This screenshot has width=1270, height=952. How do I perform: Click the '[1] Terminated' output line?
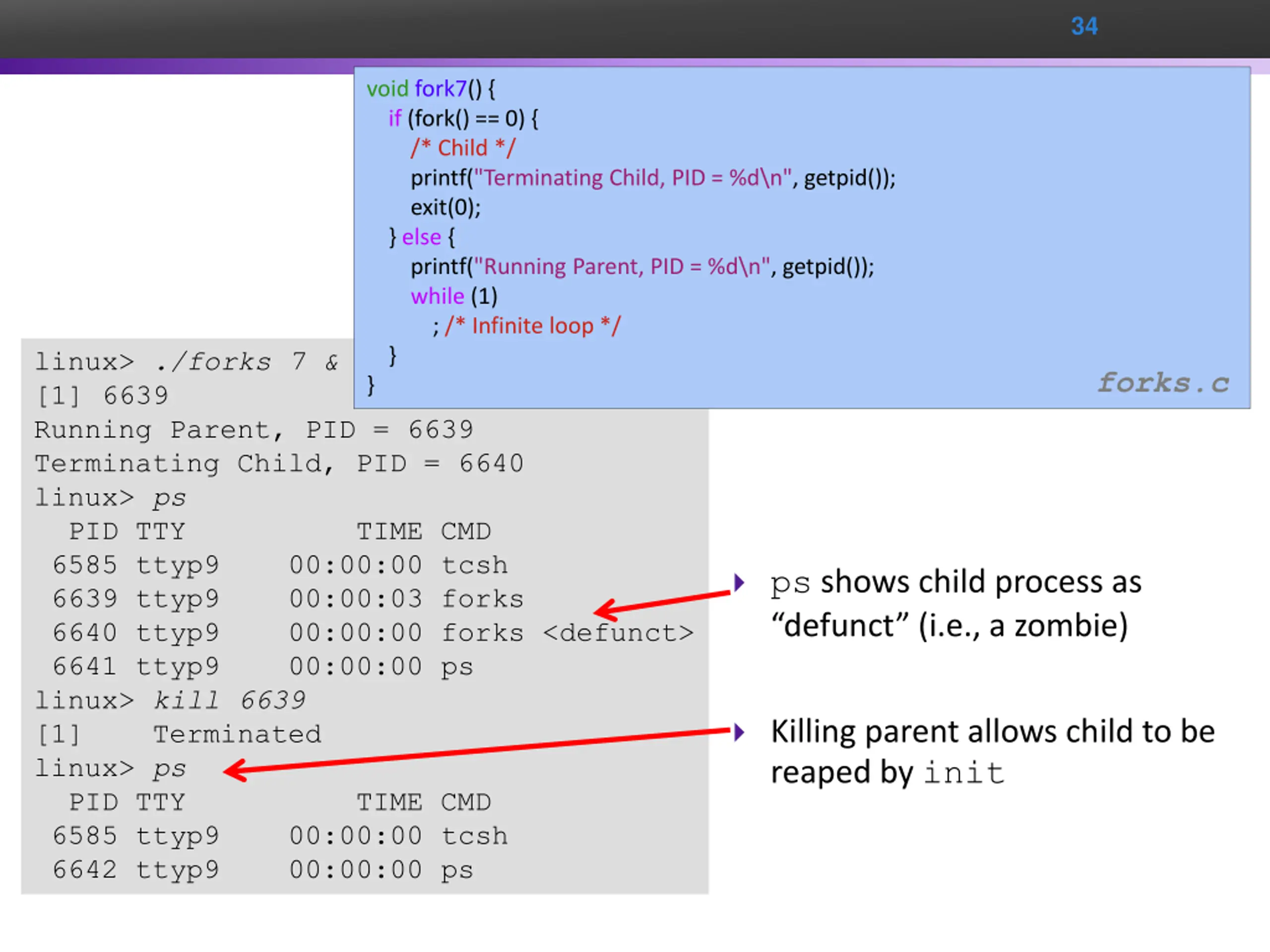tap(179, 734)
